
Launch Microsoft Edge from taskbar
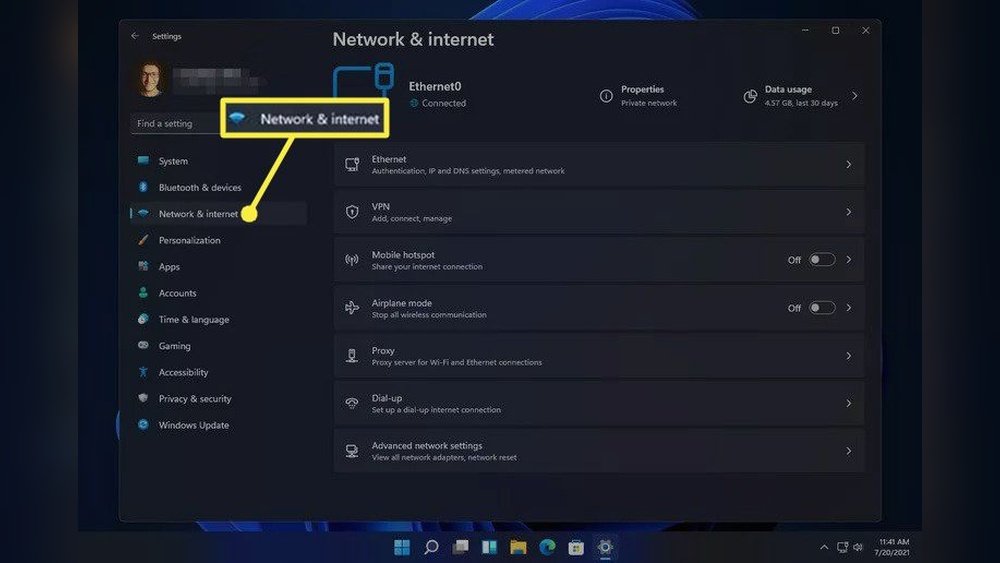[x=547, y=547]
